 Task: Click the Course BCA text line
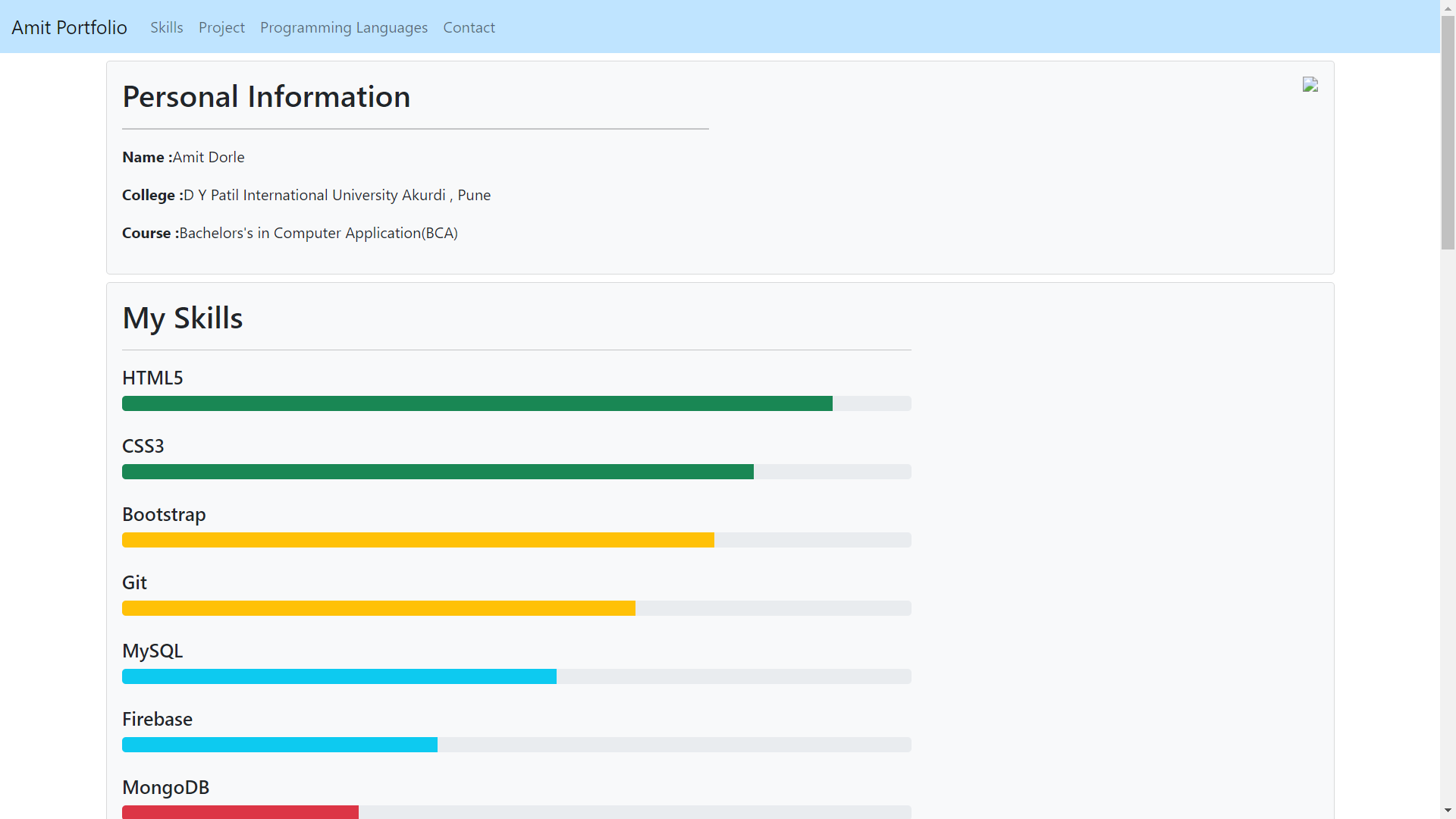290,233
